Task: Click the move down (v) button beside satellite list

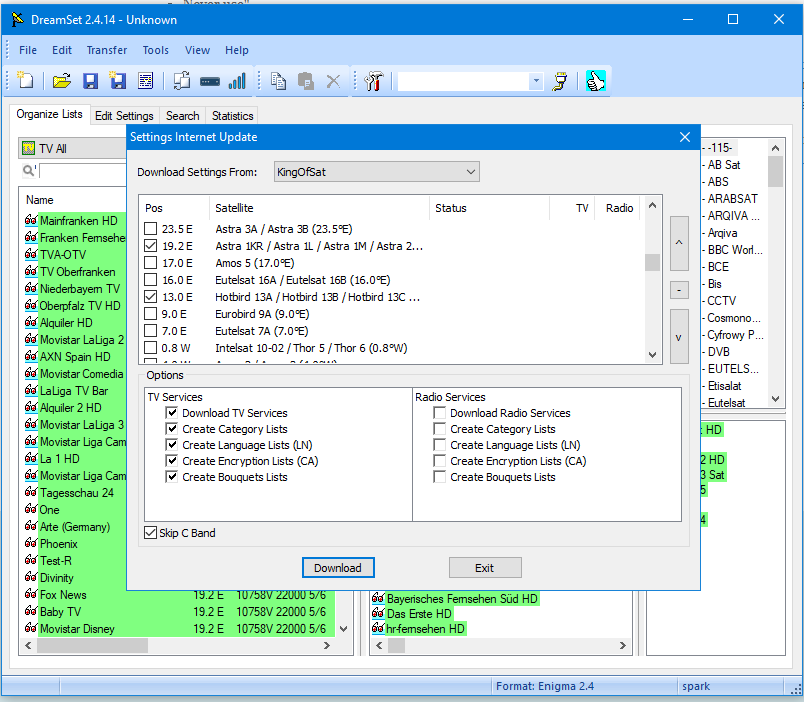Action: [x=679, y=336]
